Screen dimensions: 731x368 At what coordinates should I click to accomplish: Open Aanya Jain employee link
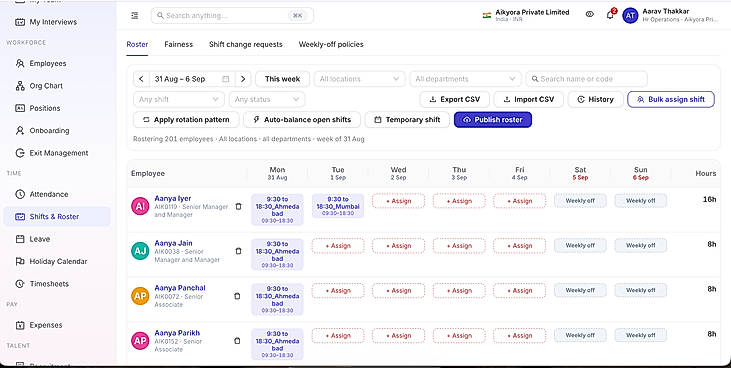click(x=173, y=243)
